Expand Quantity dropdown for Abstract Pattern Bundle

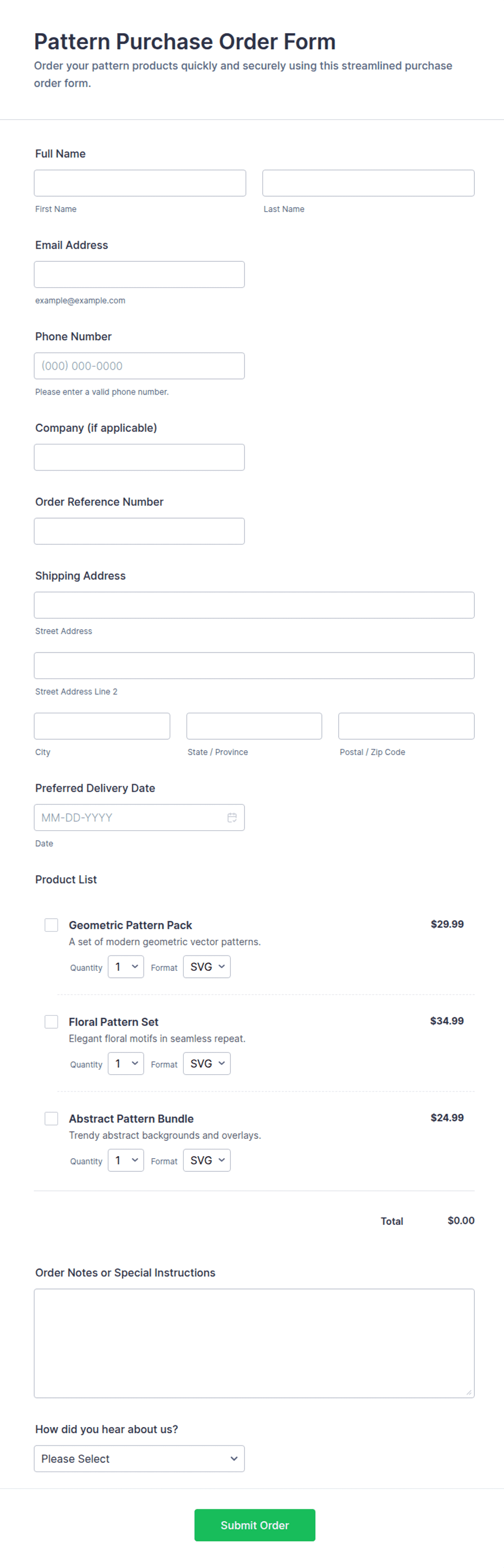click(x=126, y=1160)
